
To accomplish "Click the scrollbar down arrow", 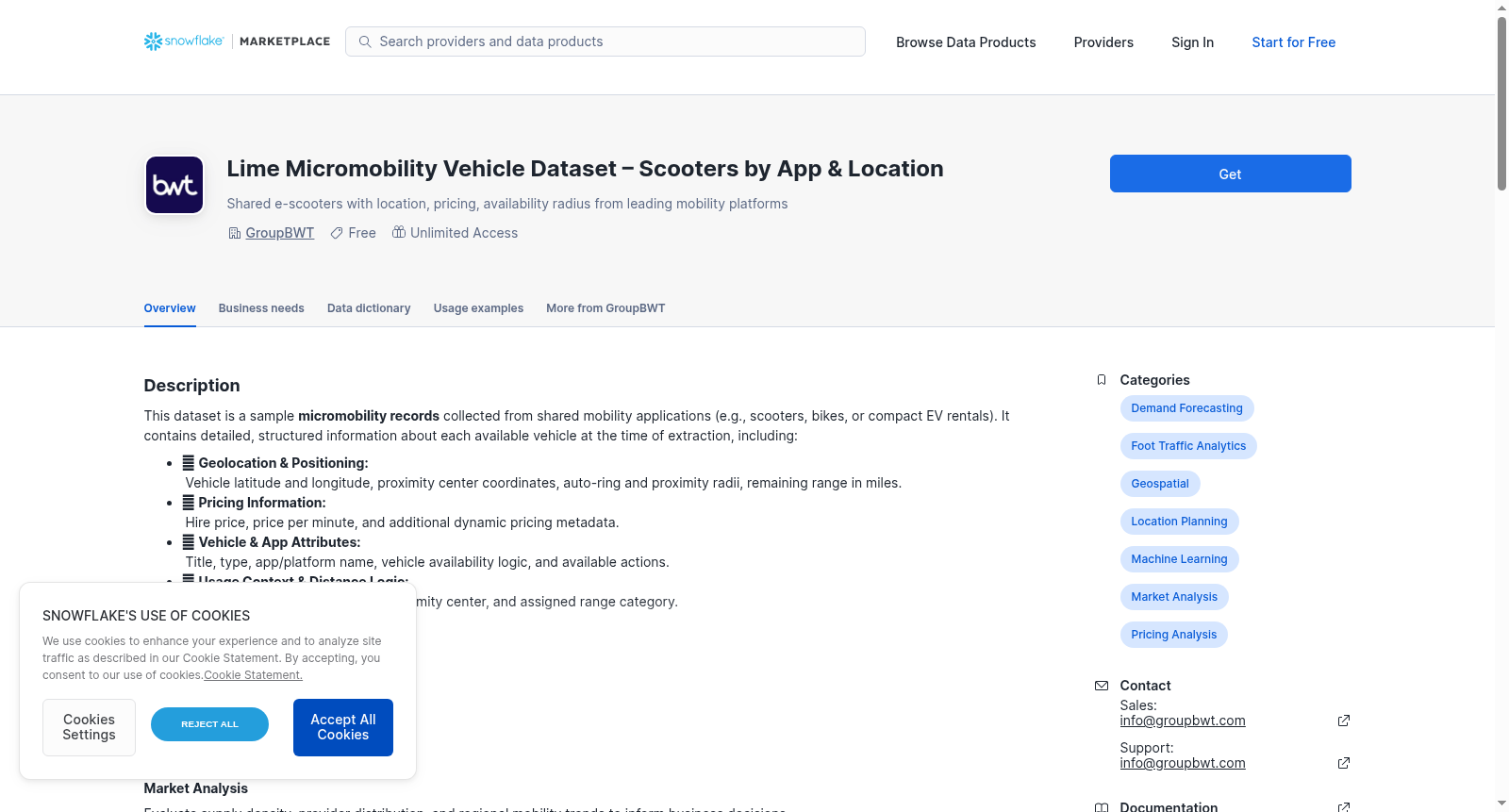I will pos(1501,804).
